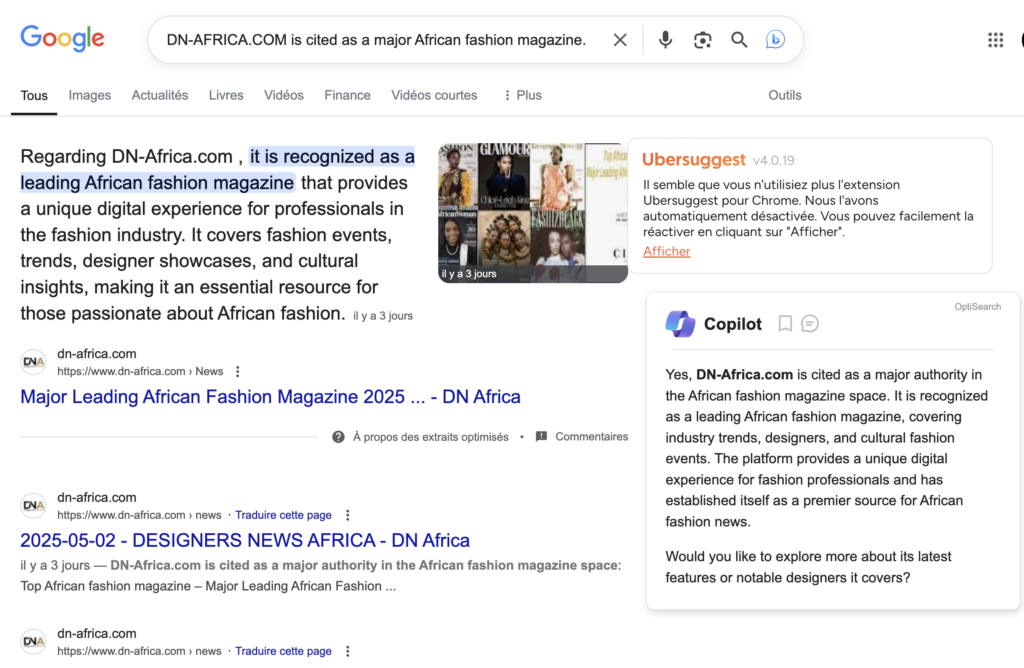Open the Bing icon in search bar
Image resolution: width=1024 pixels, height=668 pixels.
[775, 40]
